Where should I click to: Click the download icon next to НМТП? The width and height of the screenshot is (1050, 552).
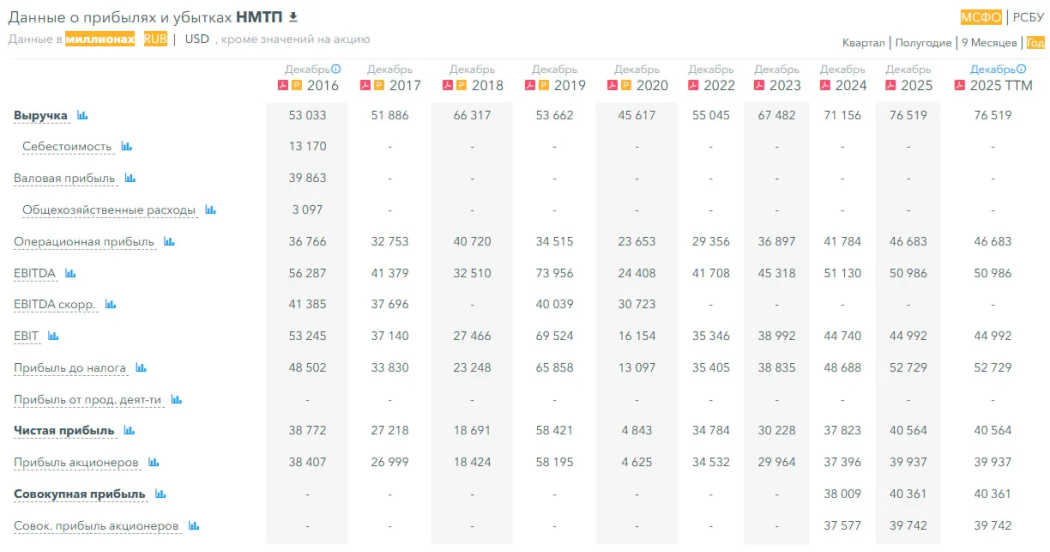293,17
